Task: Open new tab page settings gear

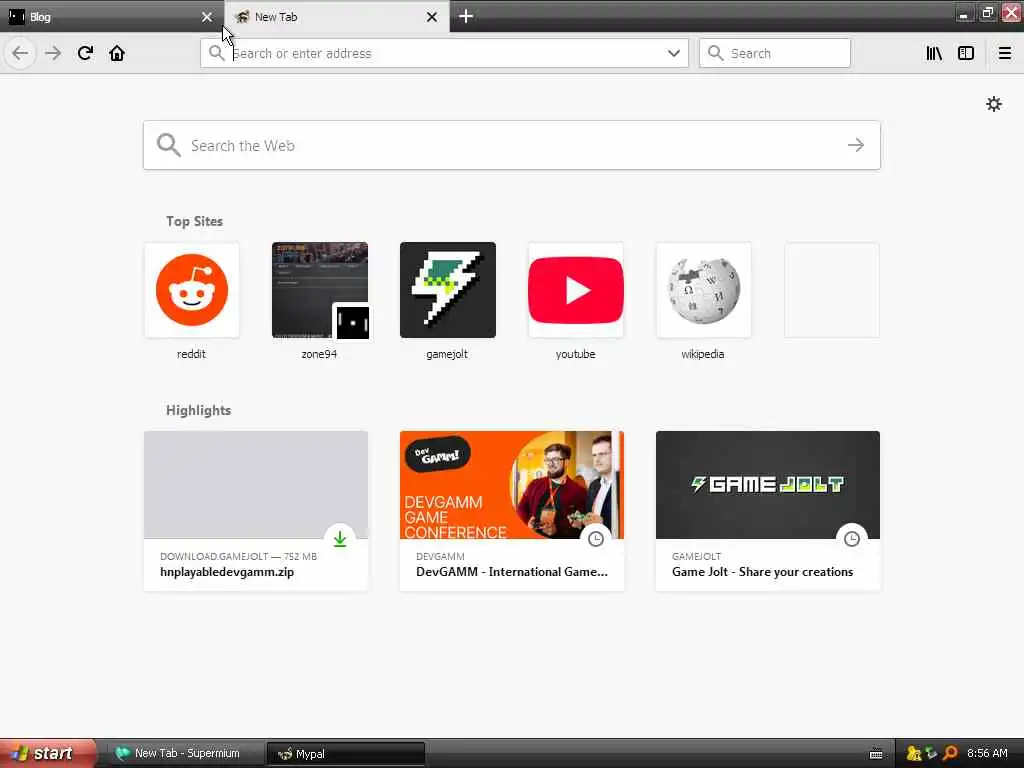Action: click(993, 104)
